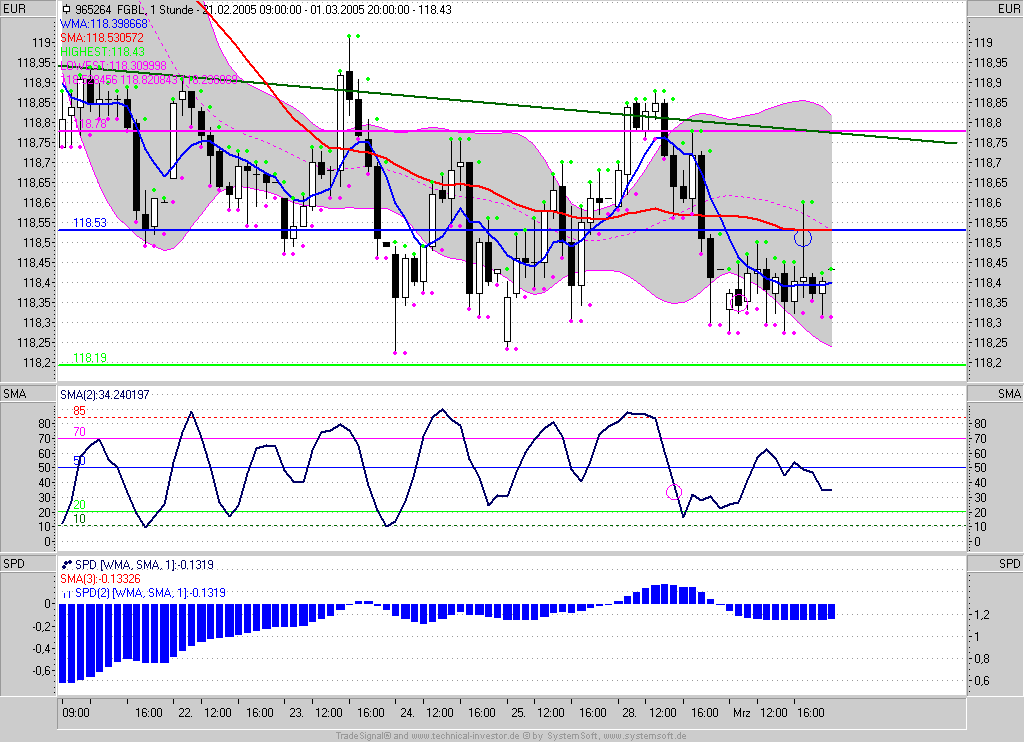Select the WMA:118.398668 legend label

coord(104,22)
